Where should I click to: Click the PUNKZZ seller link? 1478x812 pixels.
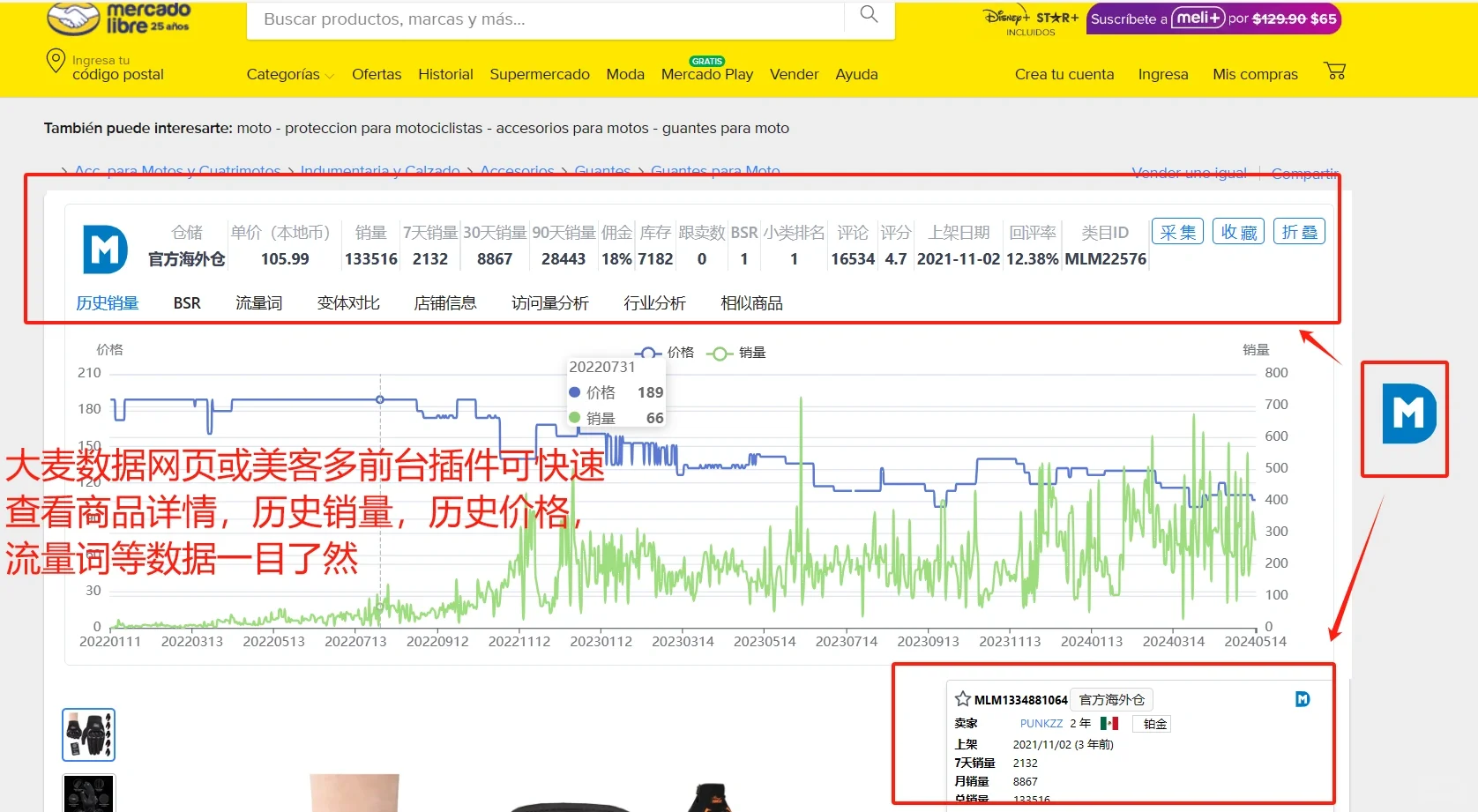1041,724
